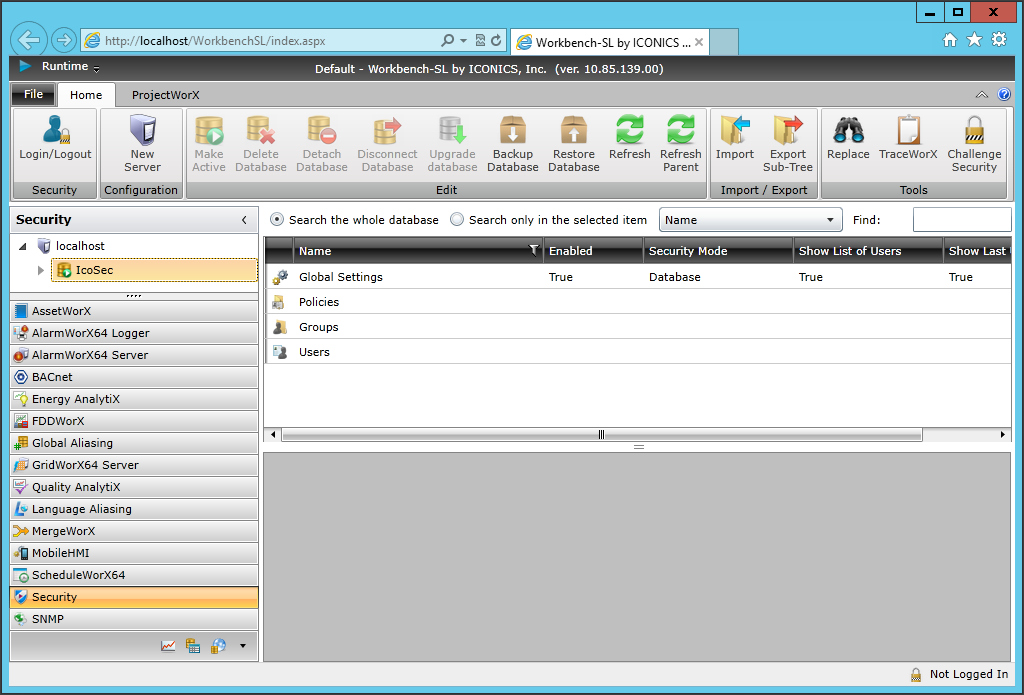This screenshot has width=1024, height=695.
Task: Open the AlarmWorX64 Server provider
Action: (x=89, y=355)
